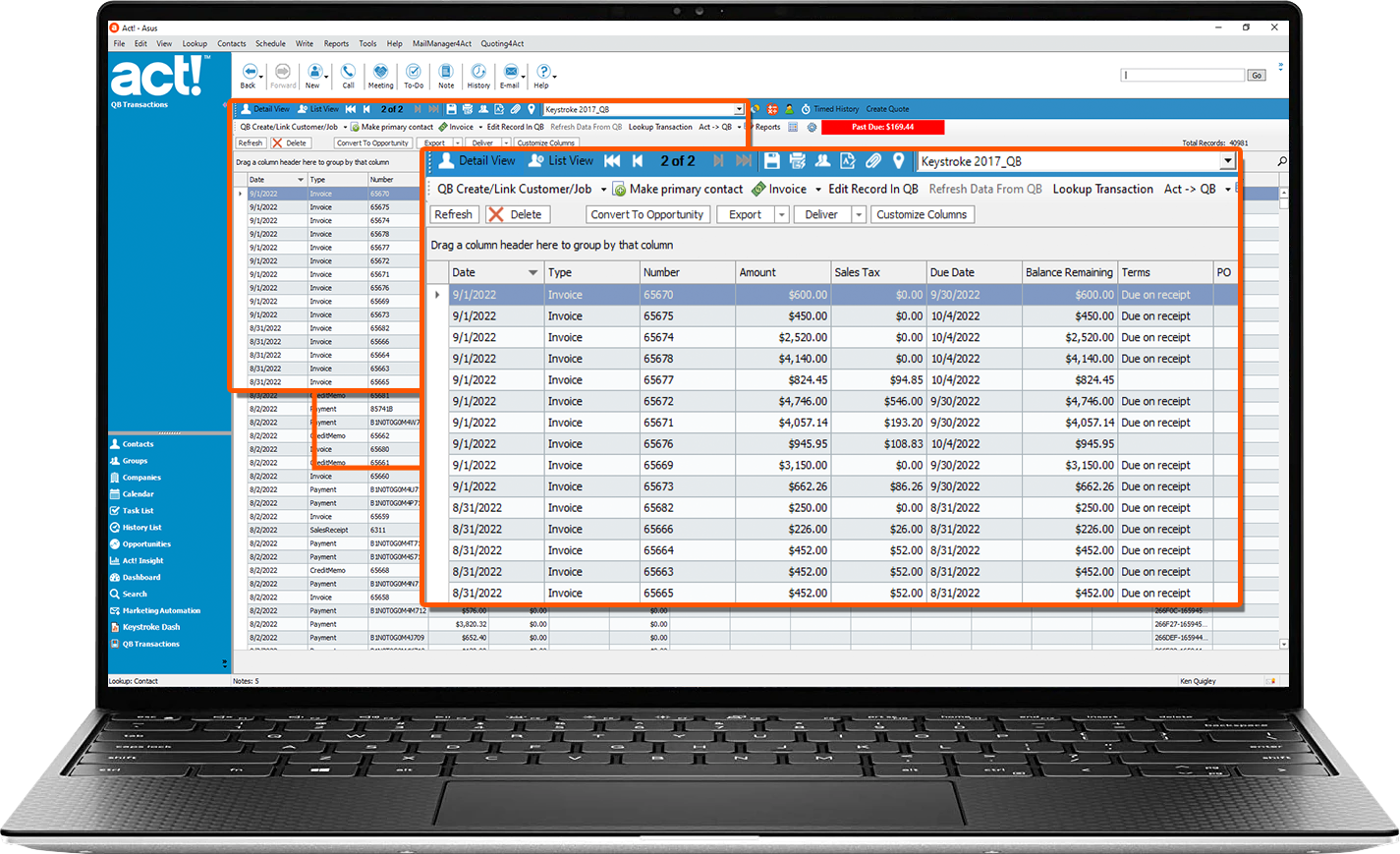Click Date column sort arrow in enlarged callout
Image resolution: width=1400 pixels, height=854 pixels.
(x=533, y=272)
